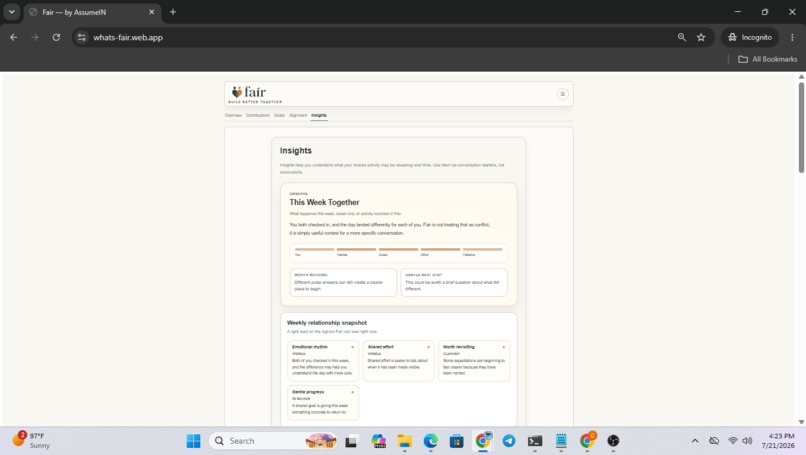Show hidden system tray icons

pos(695,441)
